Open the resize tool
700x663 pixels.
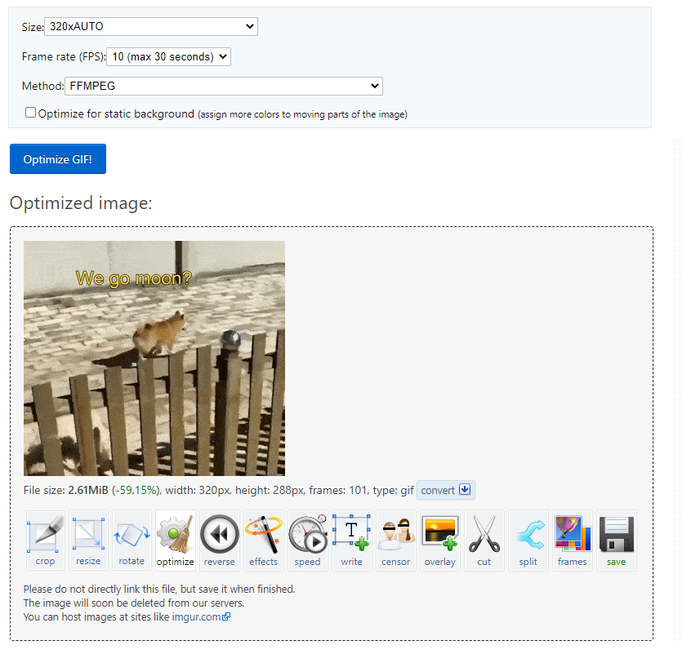[88, 540]
